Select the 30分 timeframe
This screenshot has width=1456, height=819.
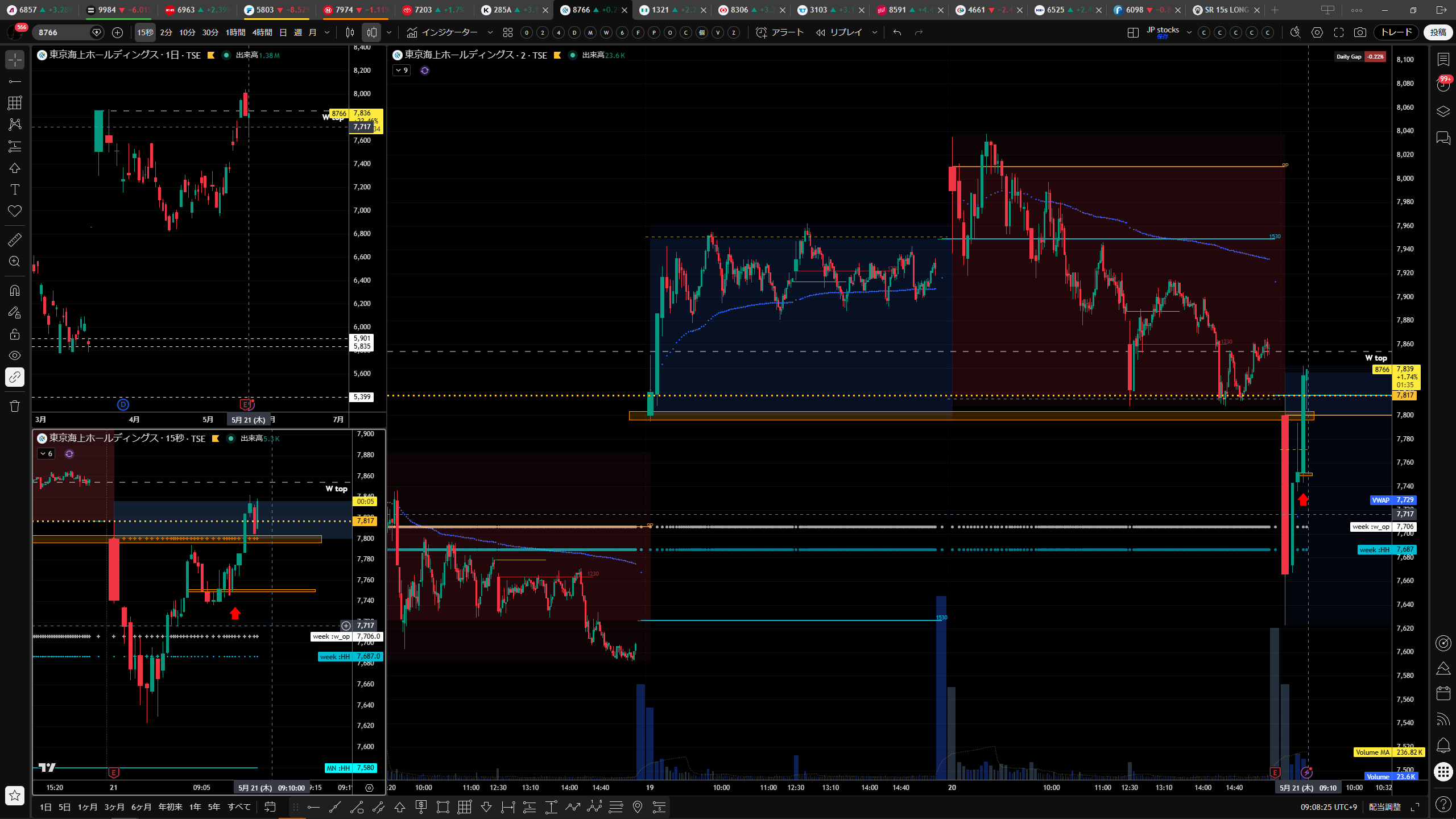pos(210,32)
